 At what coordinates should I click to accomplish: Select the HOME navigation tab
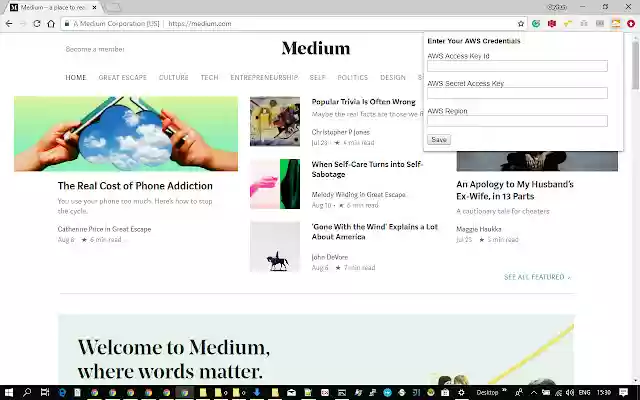(x=76, y=77)
